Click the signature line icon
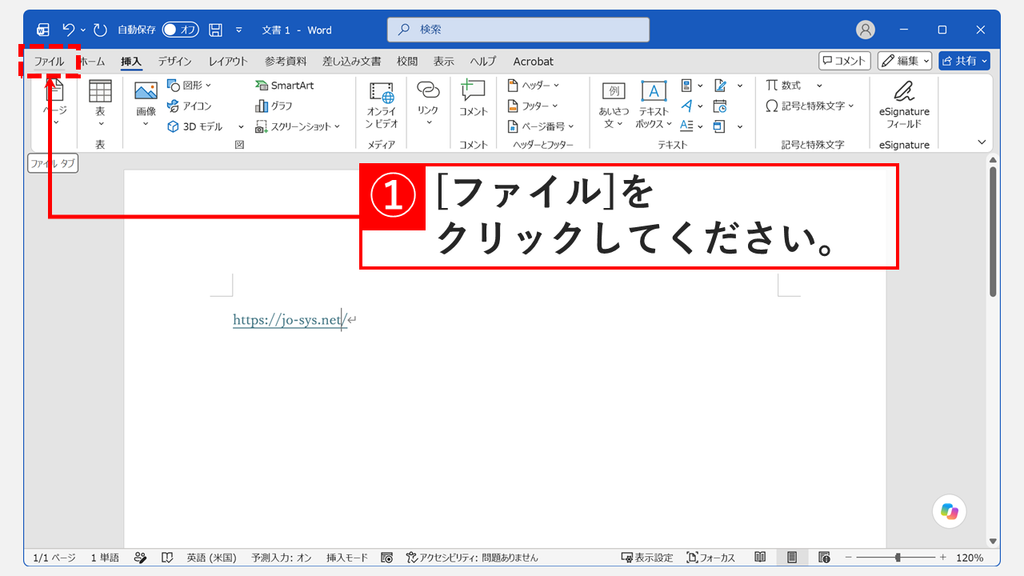1024x576 pixels. pos(720,86)
